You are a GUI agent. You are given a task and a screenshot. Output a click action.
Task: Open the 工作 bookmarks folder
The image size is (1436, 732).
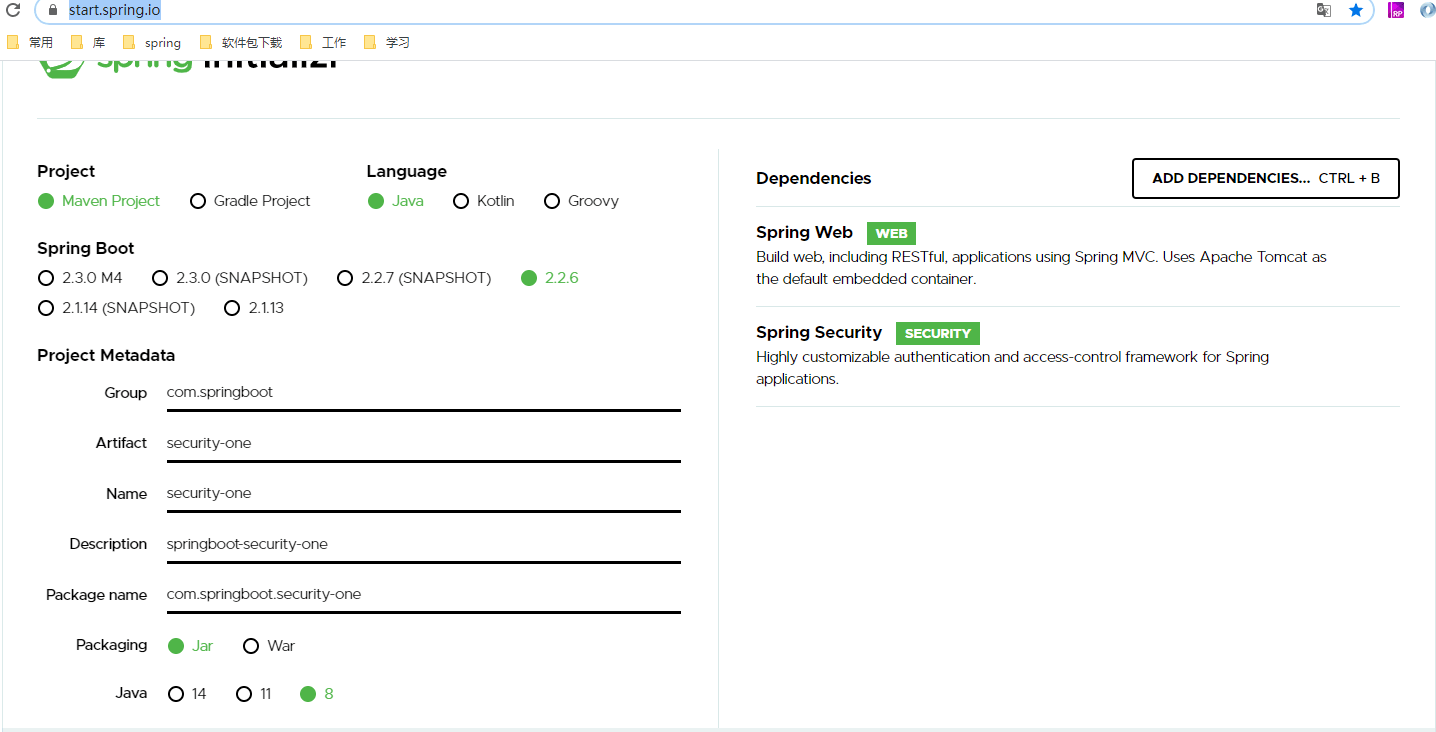coord(323,42)
